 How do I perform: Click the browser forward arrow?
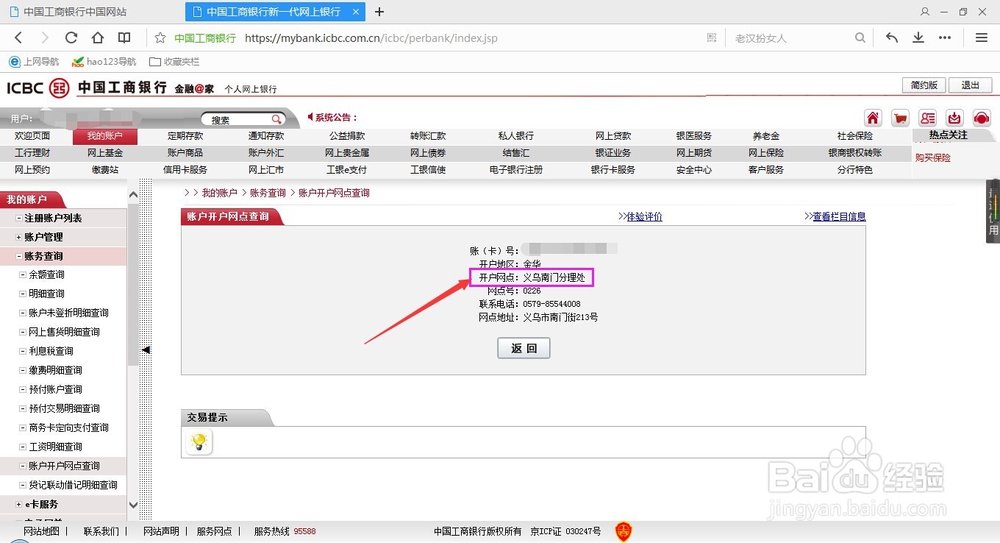point(45,38)
